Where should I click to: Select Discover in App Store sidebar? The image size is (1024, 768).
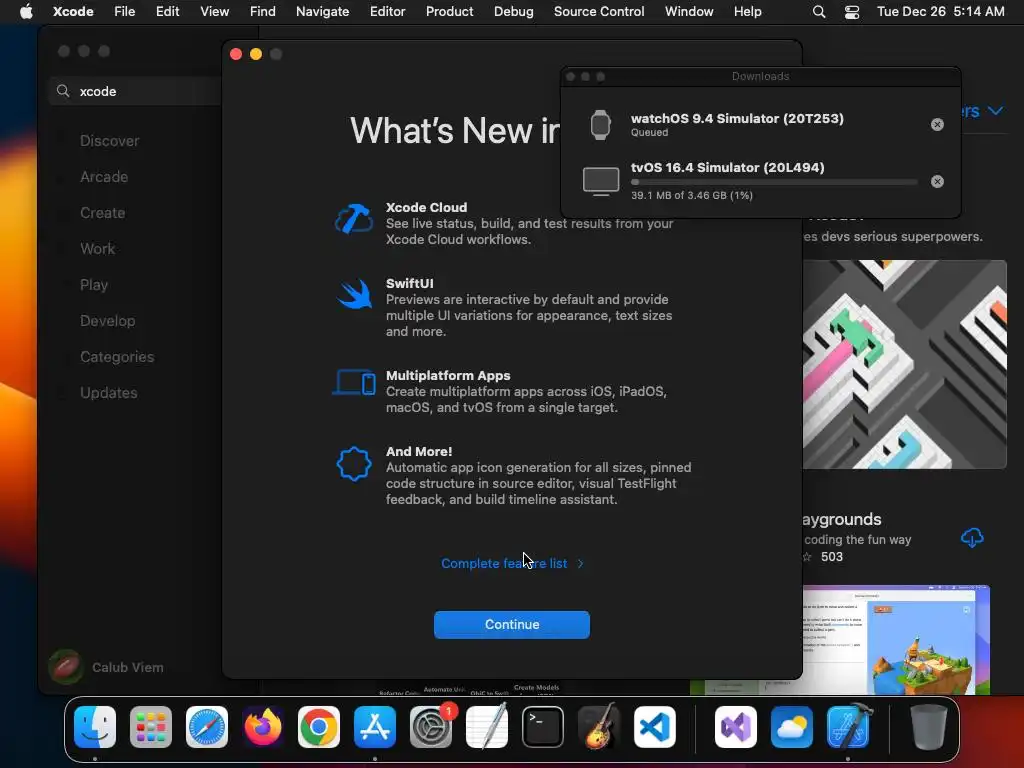click(x=109, y=140)
